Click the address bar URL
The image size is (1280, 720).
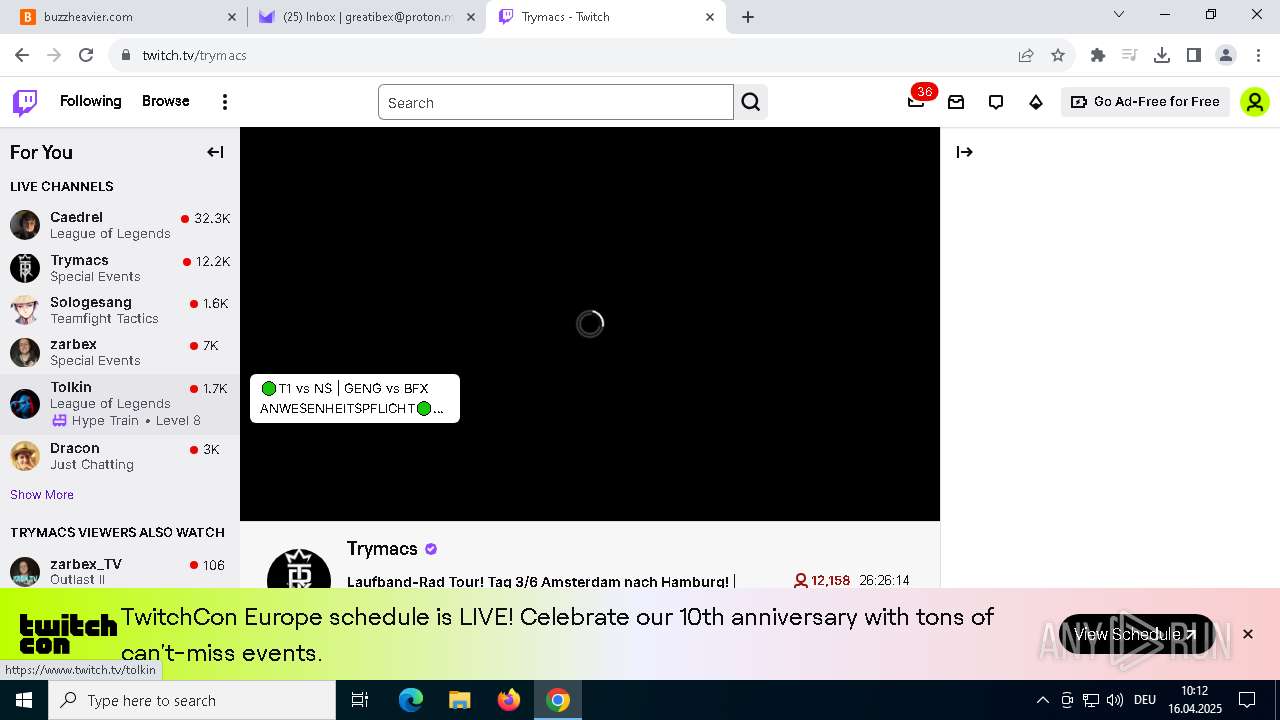coord(194,55)
